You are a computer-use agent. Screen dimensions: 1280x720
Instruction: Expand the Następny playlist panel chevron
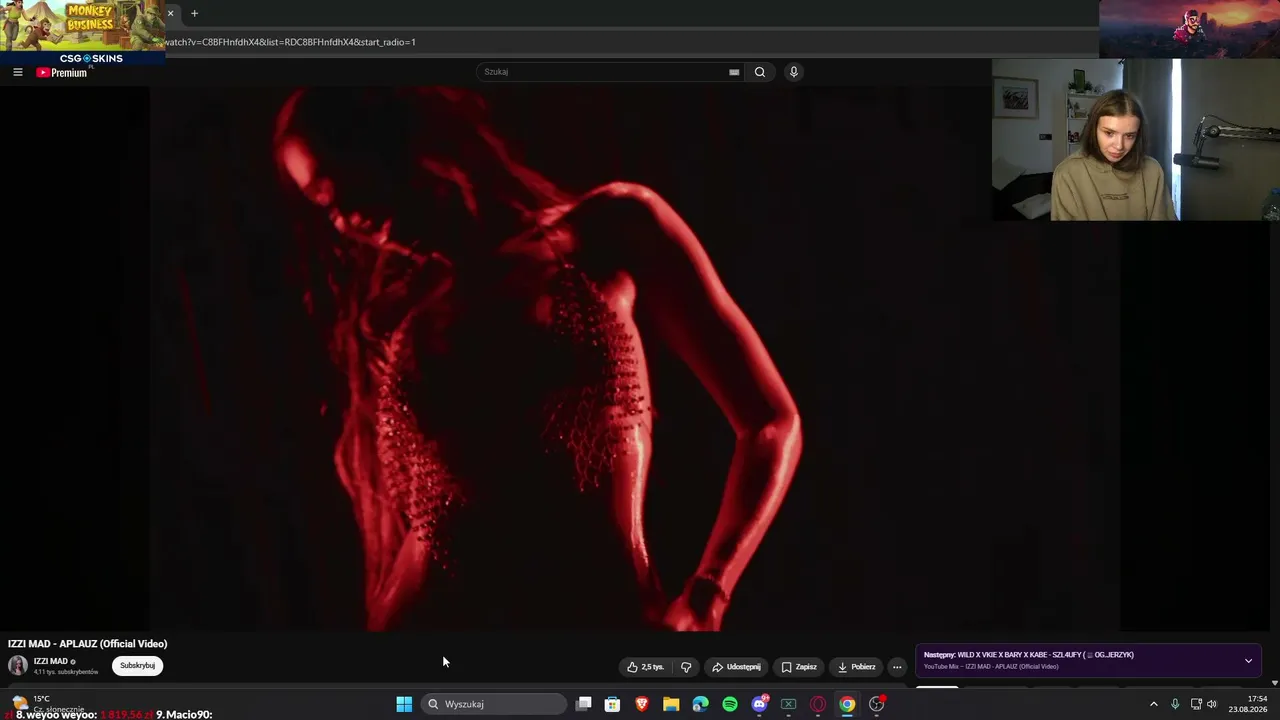1248,661
